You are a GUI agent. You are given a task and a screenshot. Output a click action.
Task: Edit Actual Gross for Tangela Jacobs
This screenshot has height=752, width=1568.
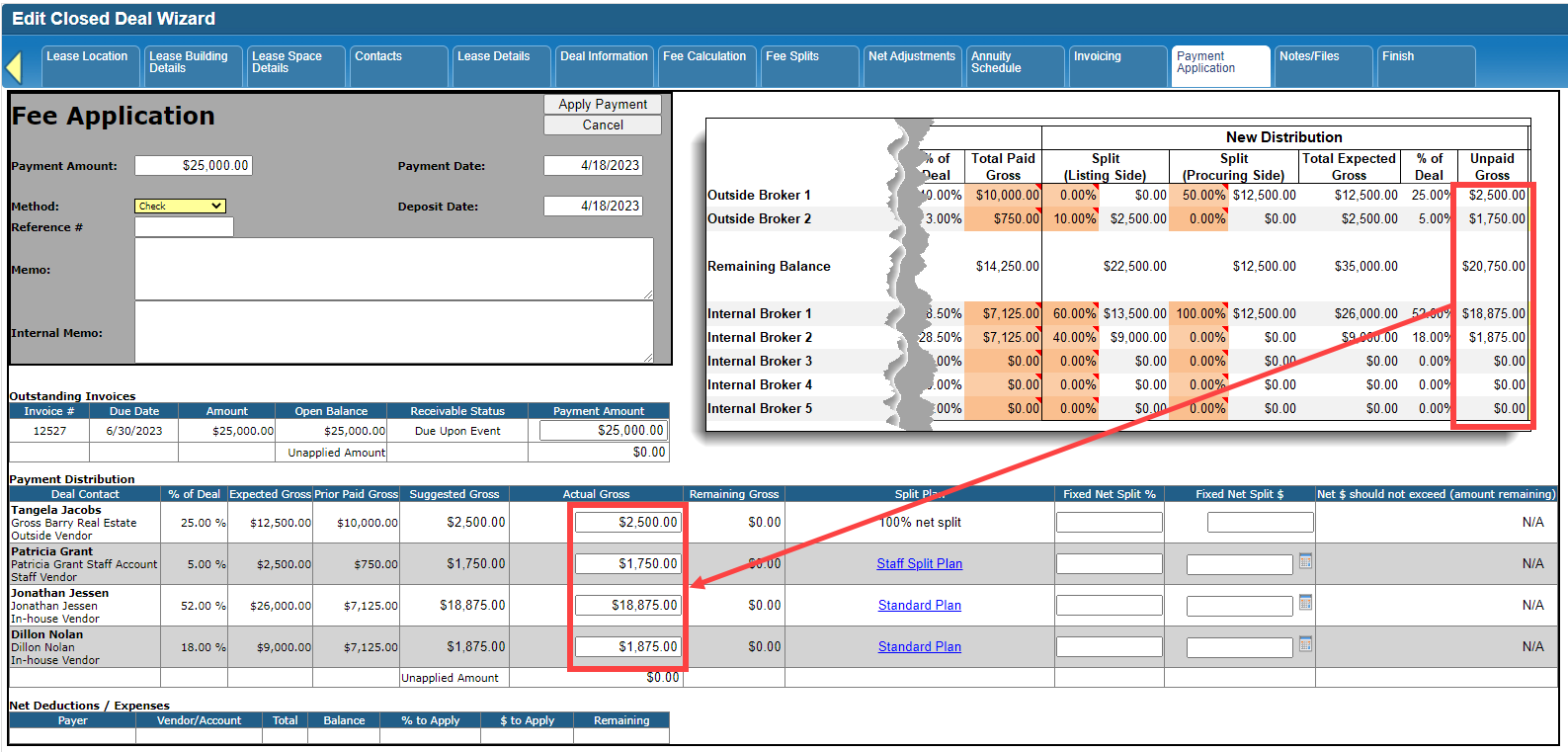[x=627, y=523]
